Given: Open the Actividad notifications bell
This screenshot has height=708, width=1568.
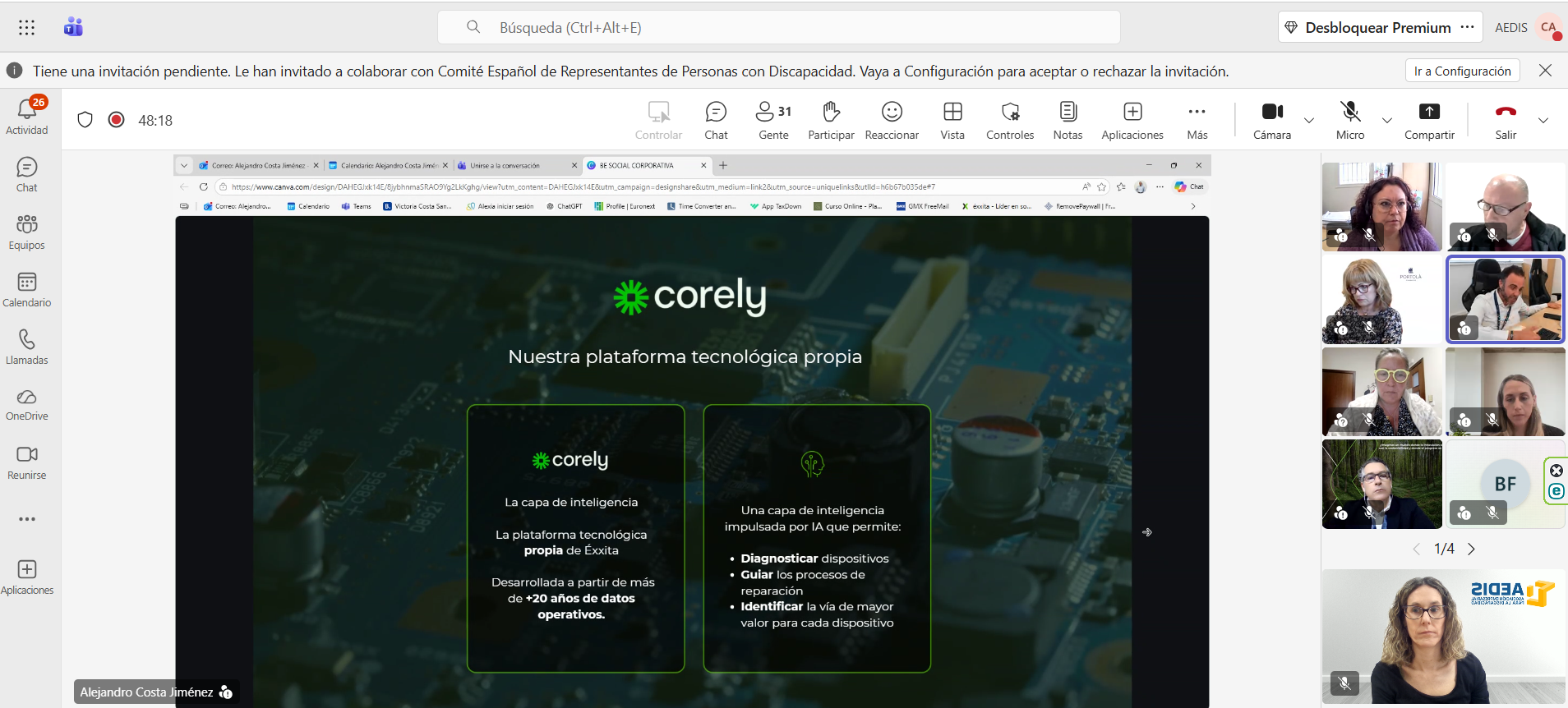Looking at the screenshot, I should (x=27, y=117).
